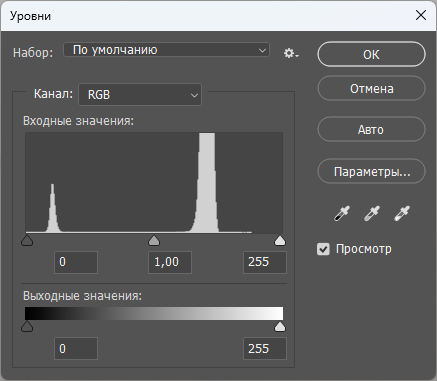Click the input highlight field 255

click(x=265, y=262)
